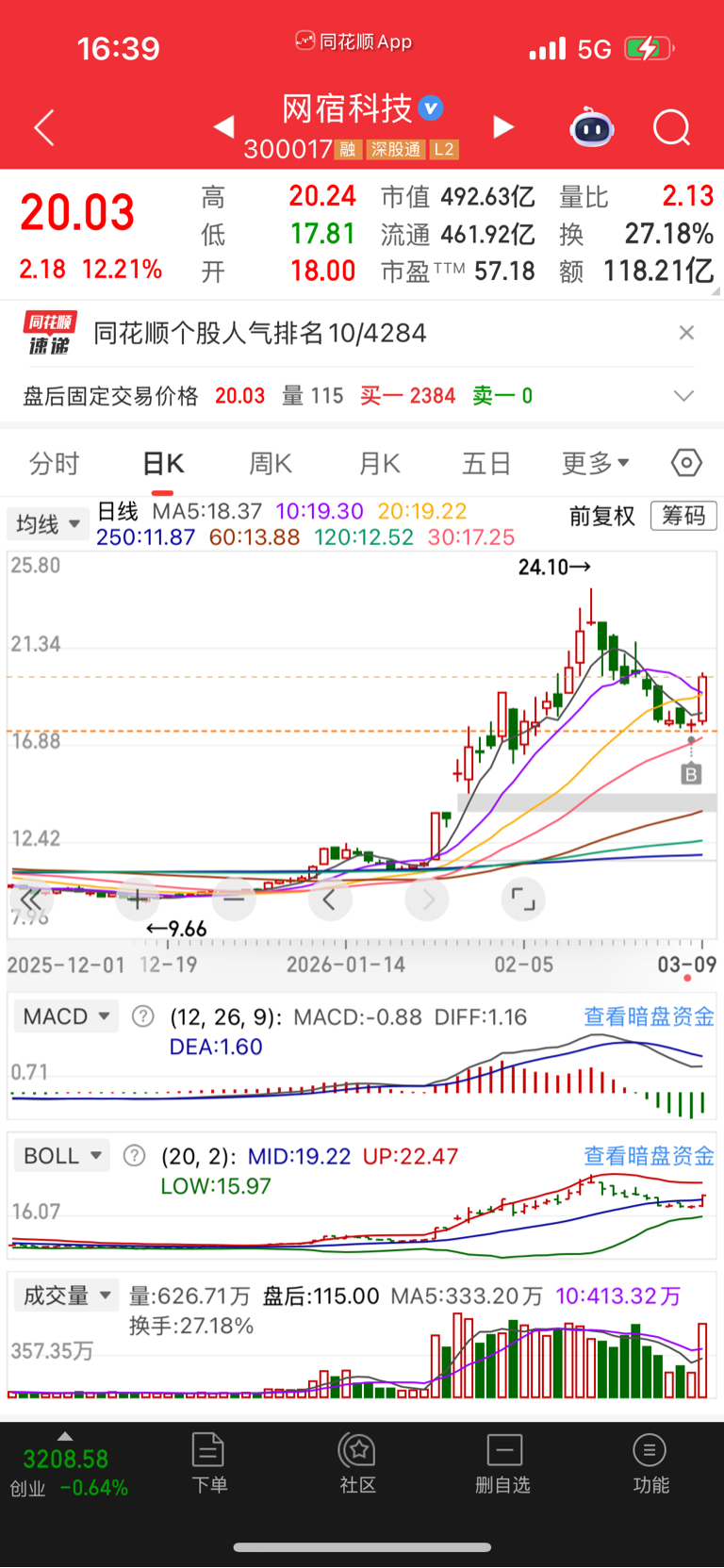
Task: Open 查看暗盘资金 link in BOLL panel
Action: pos(649,1156)
